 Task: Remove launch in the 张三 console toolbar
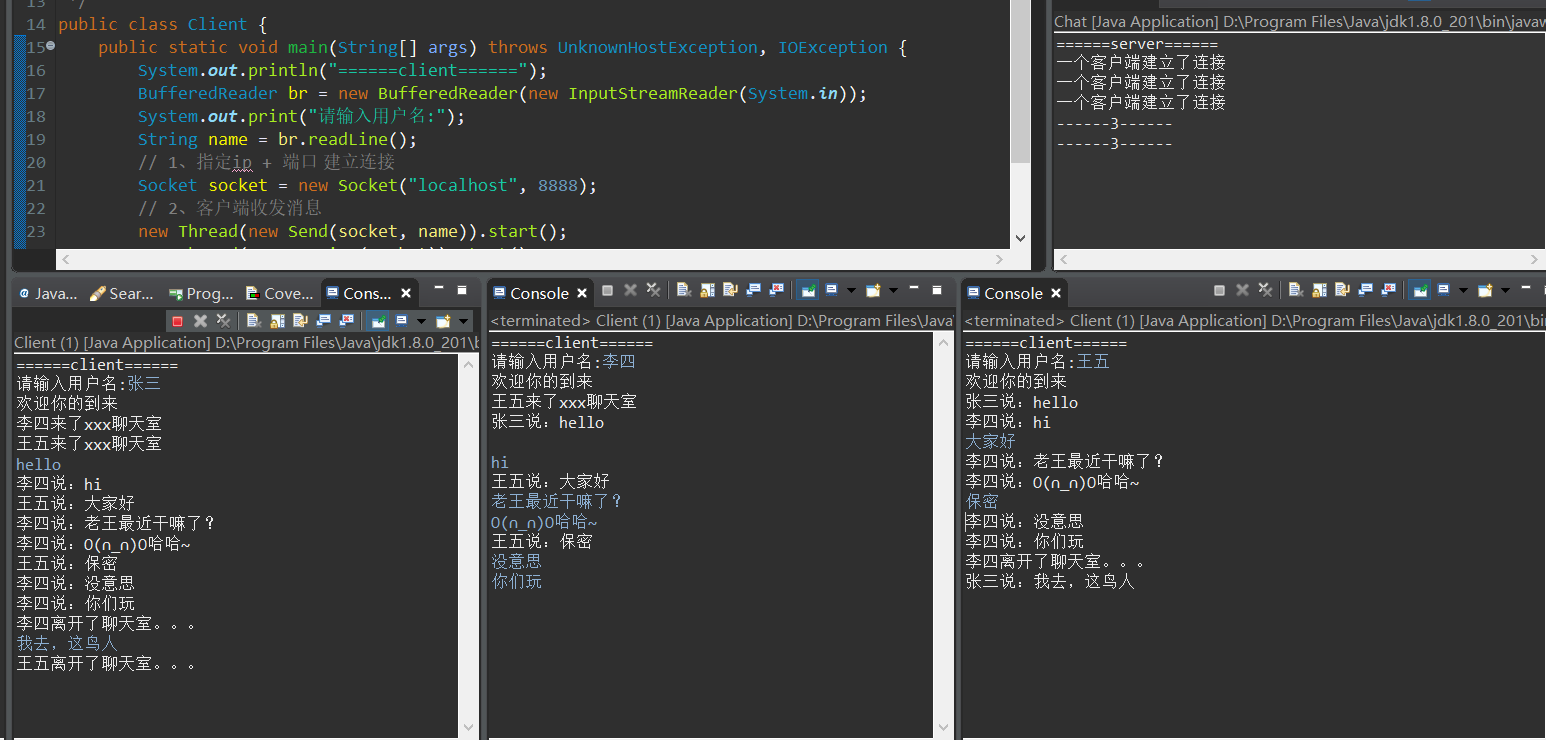200,321
